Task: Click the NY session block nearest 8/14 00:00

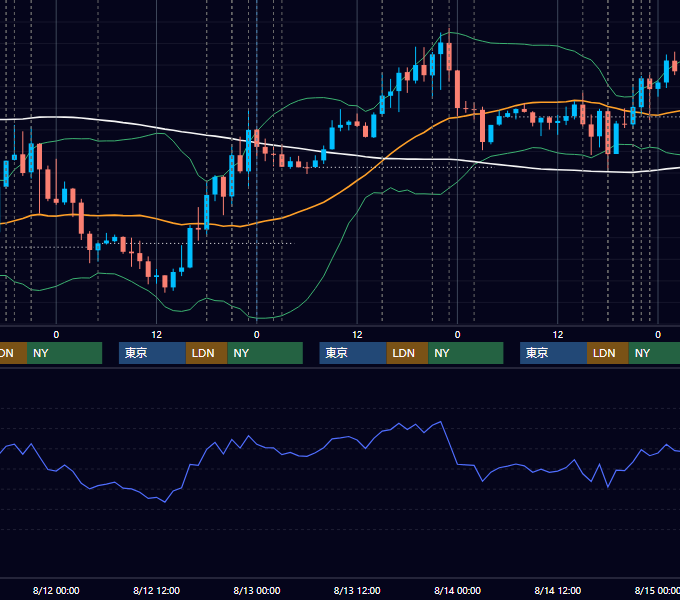Action: click(466, 353)
